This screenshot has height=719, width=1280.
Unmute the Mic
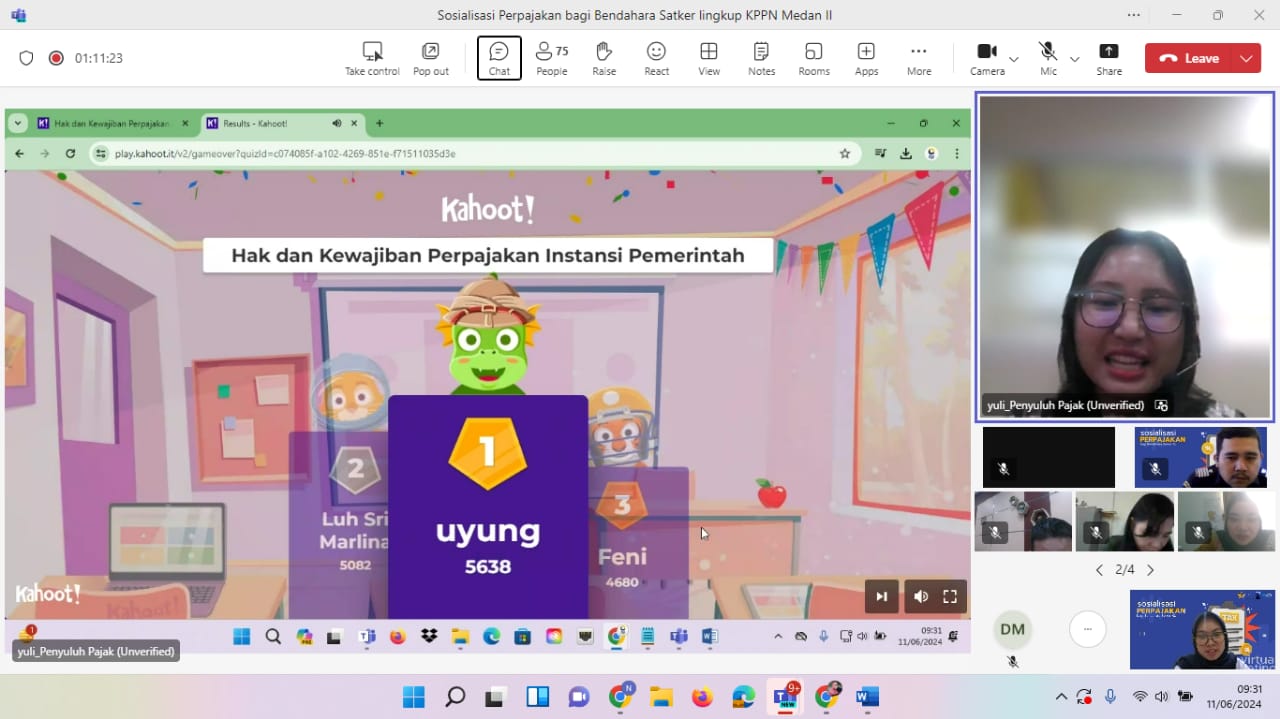tap(1048, 58)
